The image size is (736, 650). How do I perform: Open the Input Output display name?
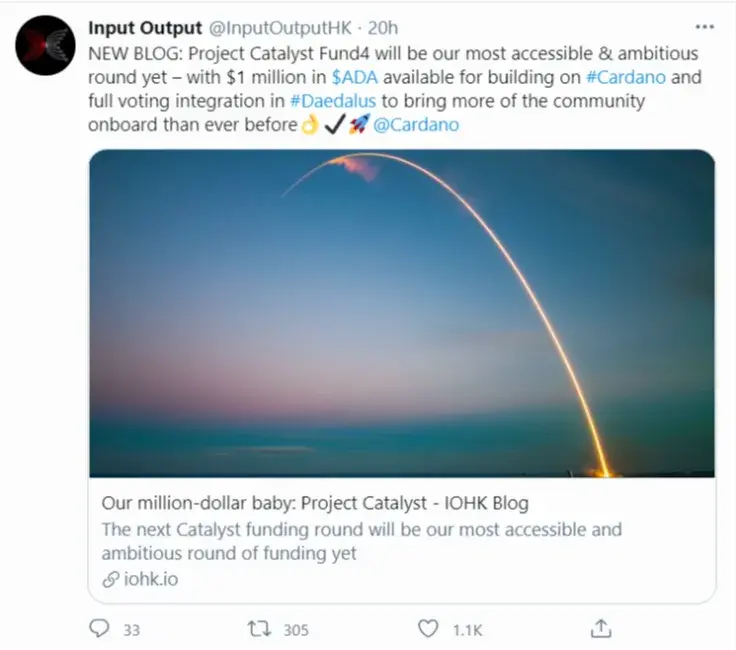145,27
